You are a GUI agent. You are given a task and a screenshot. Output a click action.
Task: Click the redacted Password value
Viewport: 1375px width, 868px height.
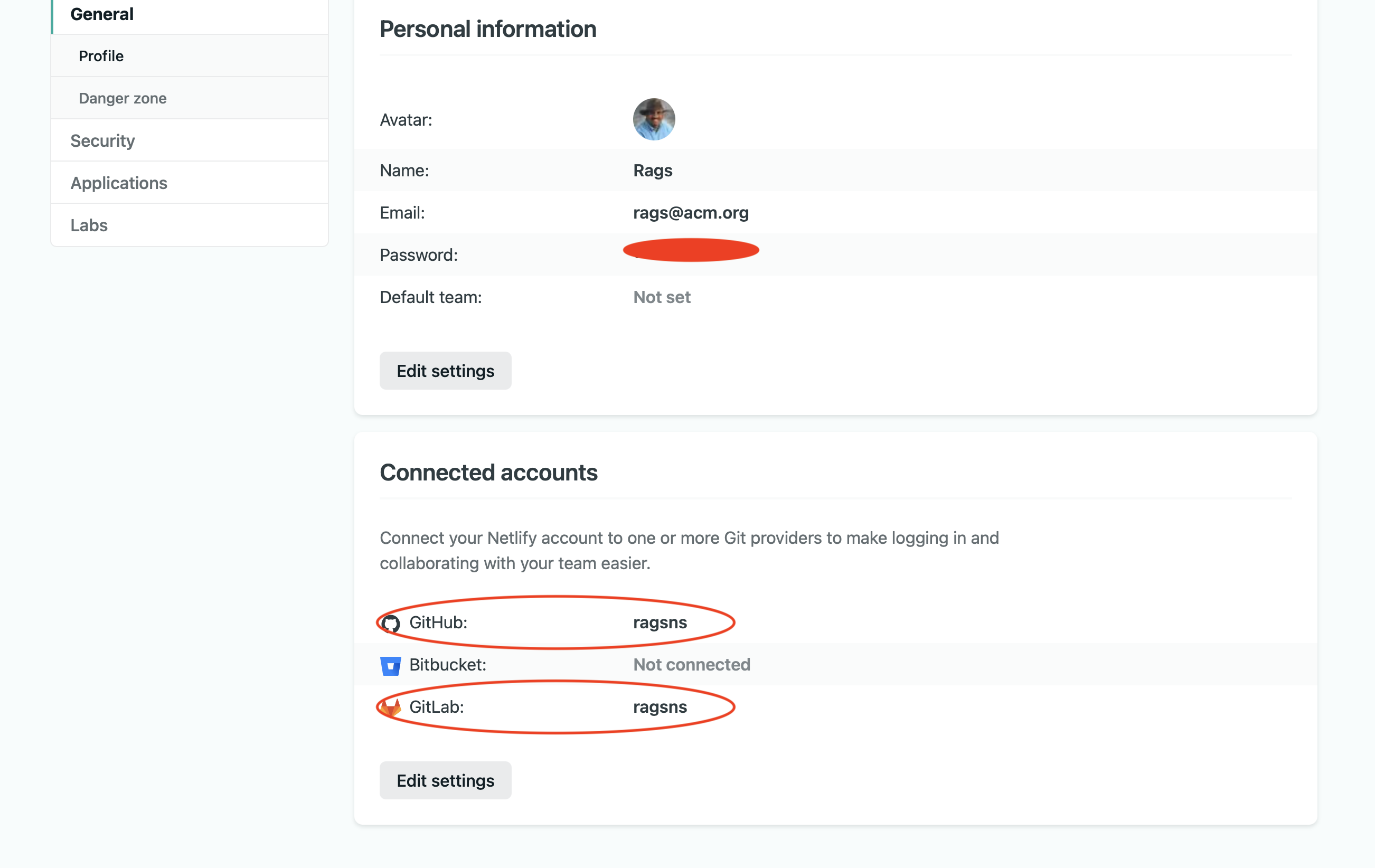click(691, 251)
